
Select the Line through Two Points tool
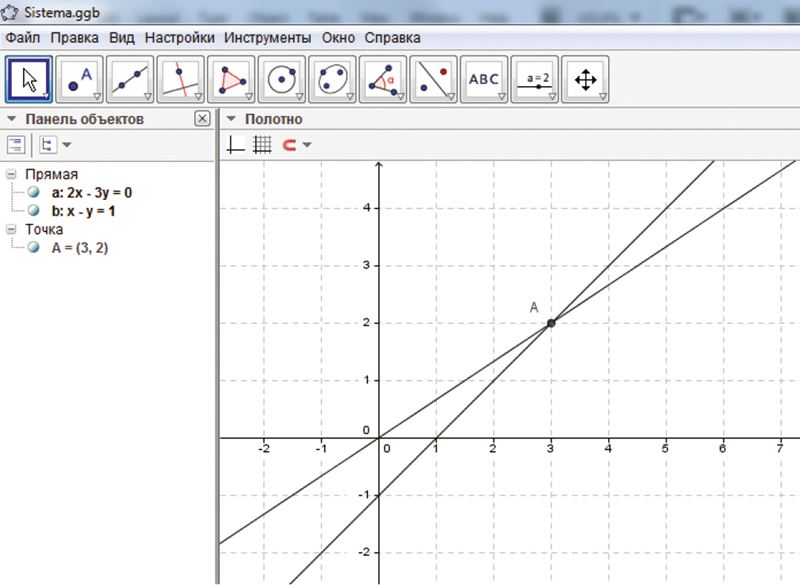(x=130, y=80)
